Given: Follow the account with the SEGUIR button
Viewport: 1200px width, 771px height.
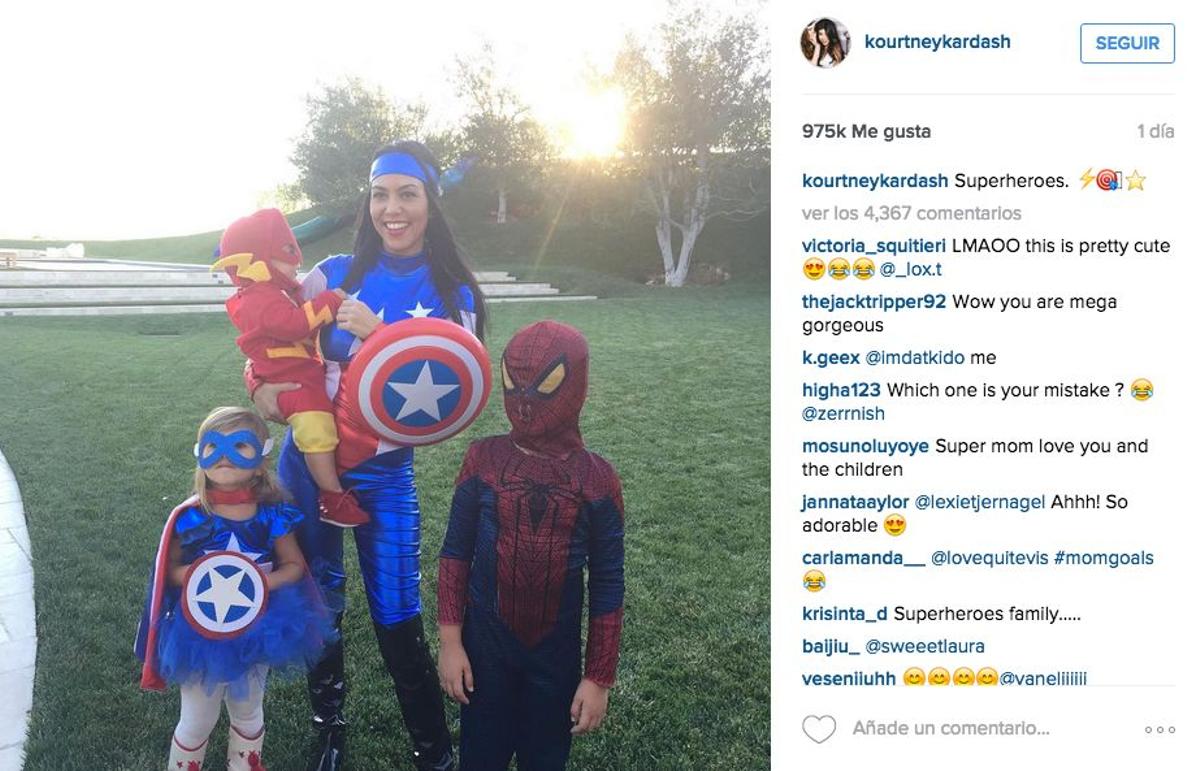Looking at the screenshot, I should point(1127,43).
